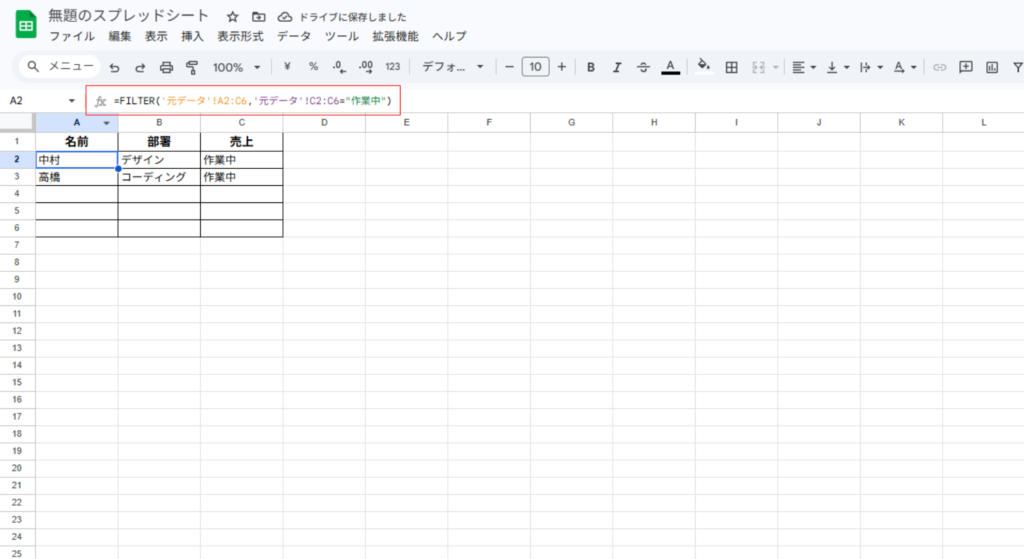Click the select-all corner box

(x=17, y=122)
